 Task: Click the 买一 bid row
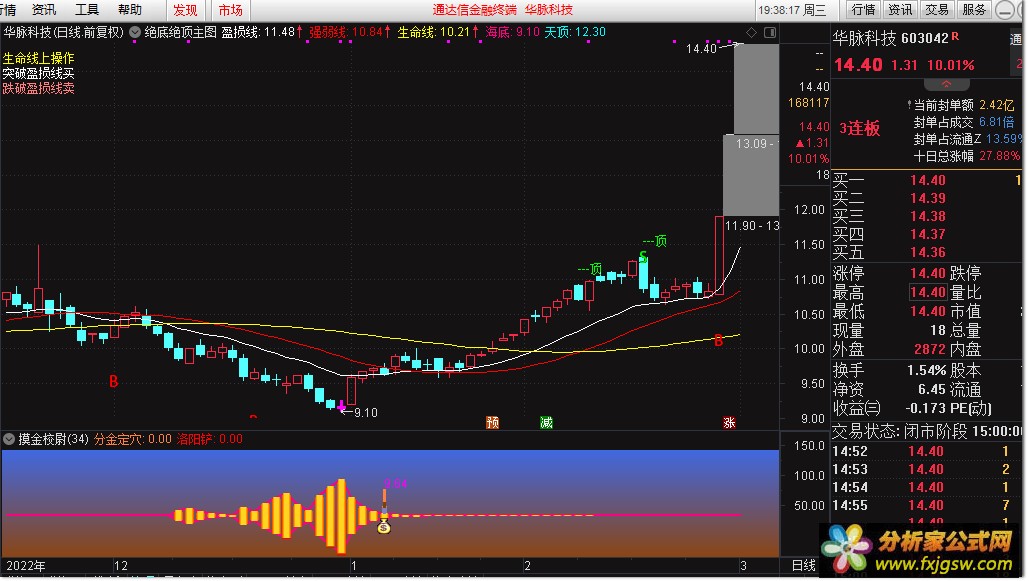click(927, 180)
